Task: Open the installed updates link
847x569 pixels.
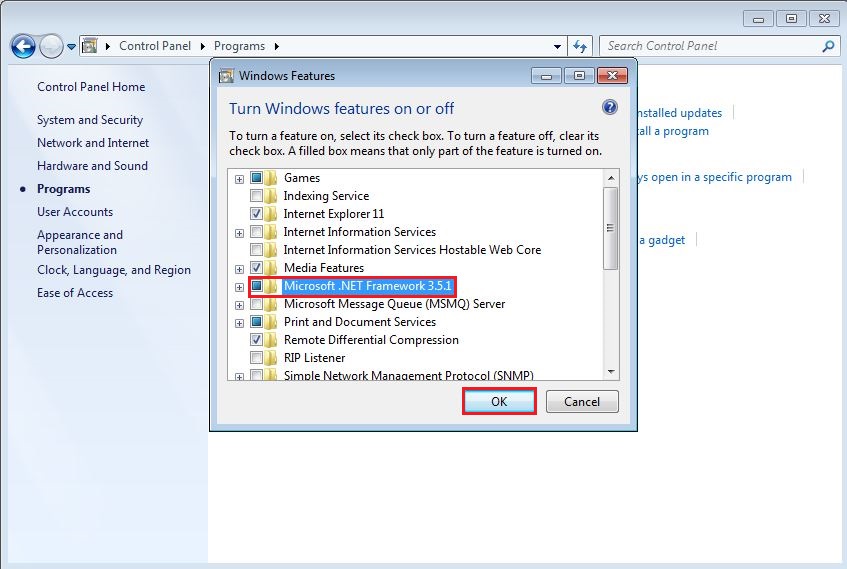Action: click(680, 113)
